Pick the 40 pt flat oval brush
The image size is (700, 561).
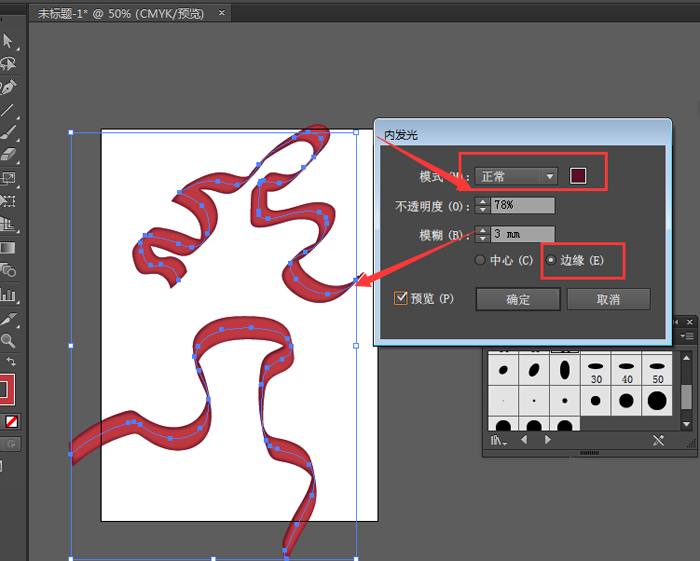point(626,370)
